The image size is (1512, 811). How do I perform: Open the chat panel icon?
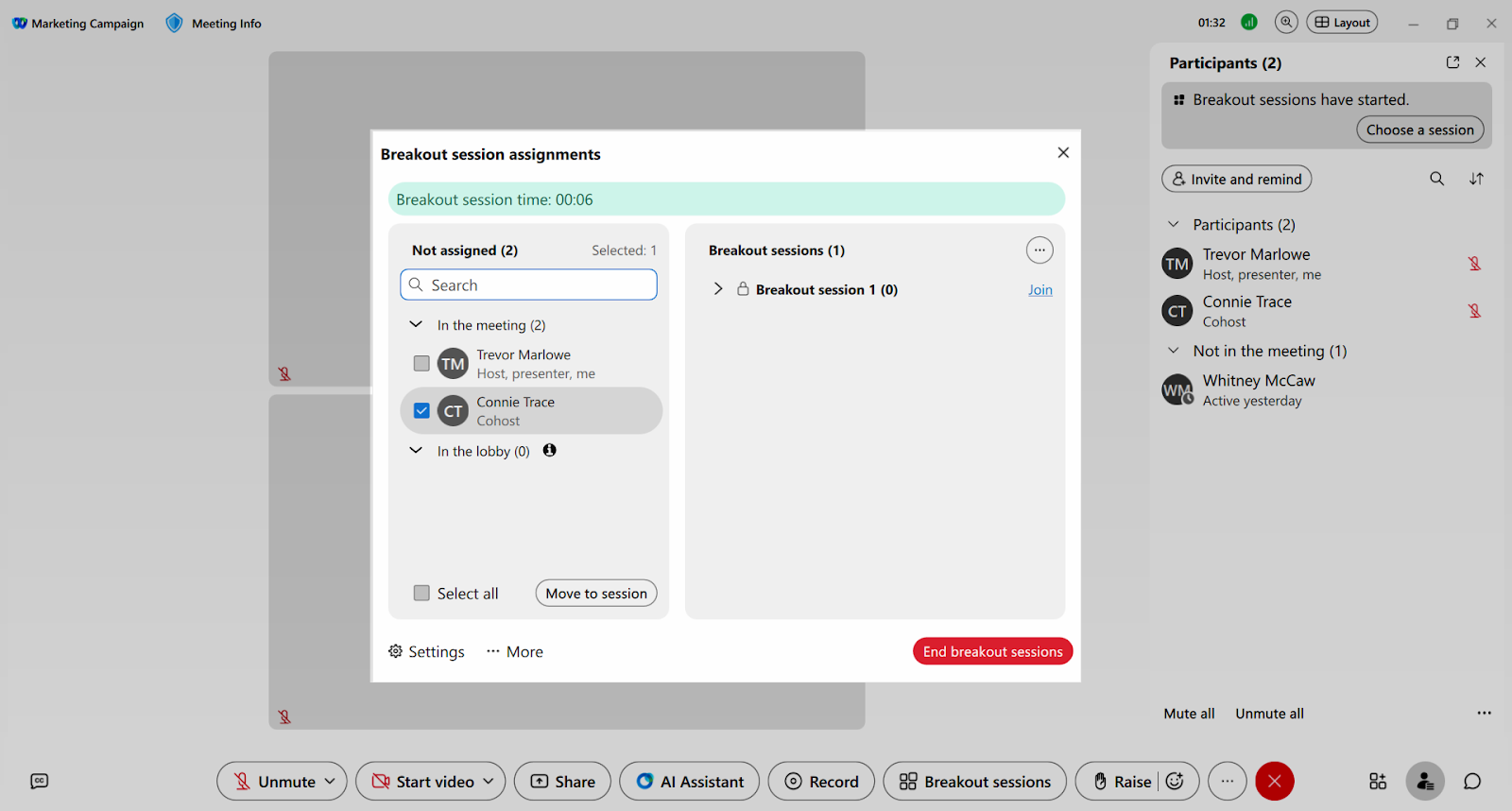pos(1472,781)
